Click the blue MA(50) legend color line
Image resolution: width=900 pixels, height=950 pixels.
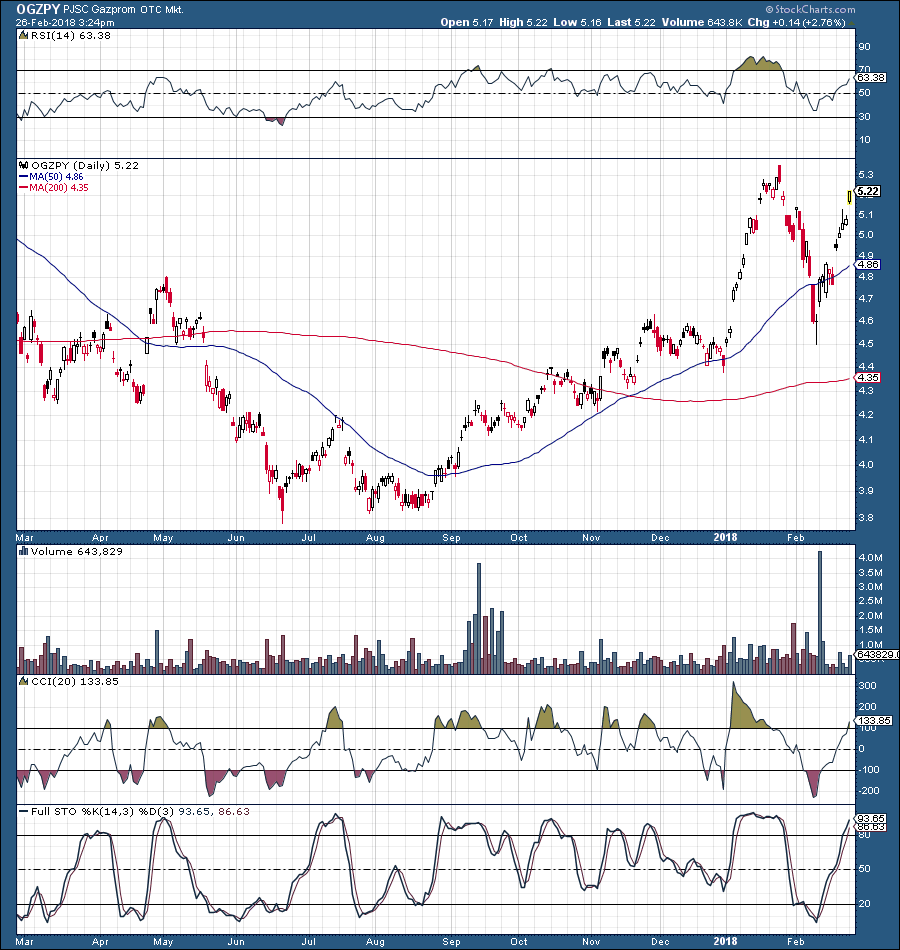24,176
